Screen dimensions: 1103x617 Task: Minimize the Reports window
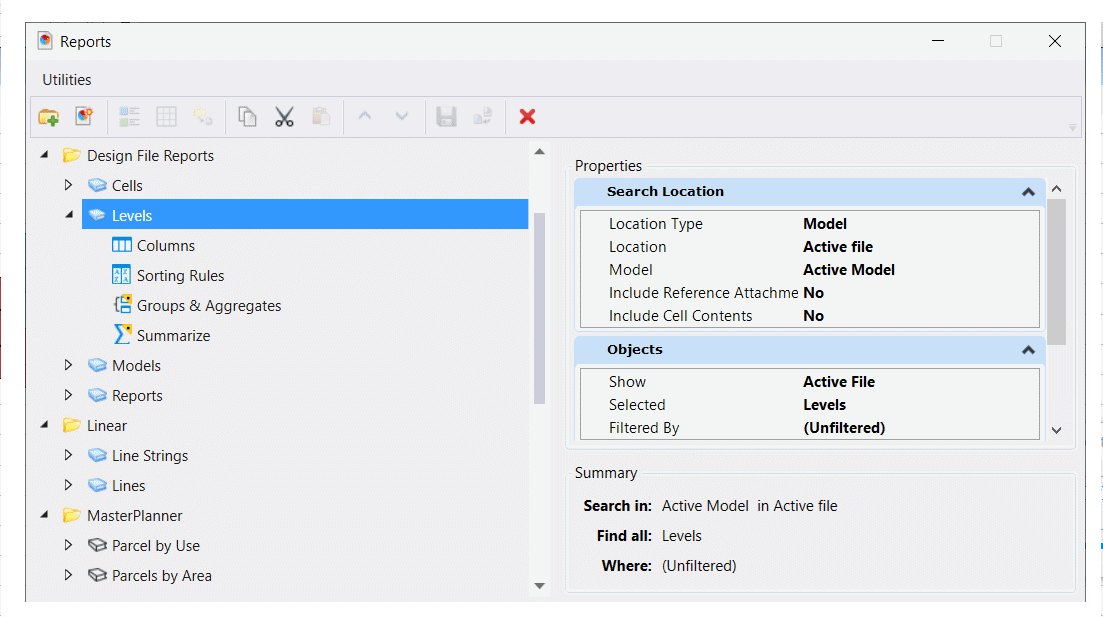[938, 41]
